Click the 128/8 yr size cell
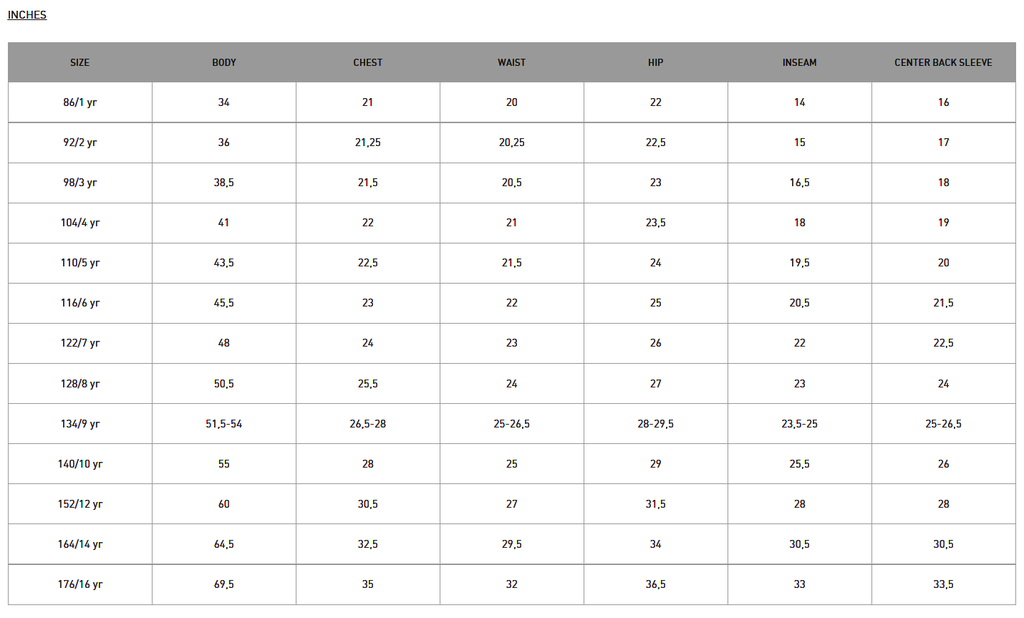Screen dimensions: 1024x618 (x=80, y=384)
